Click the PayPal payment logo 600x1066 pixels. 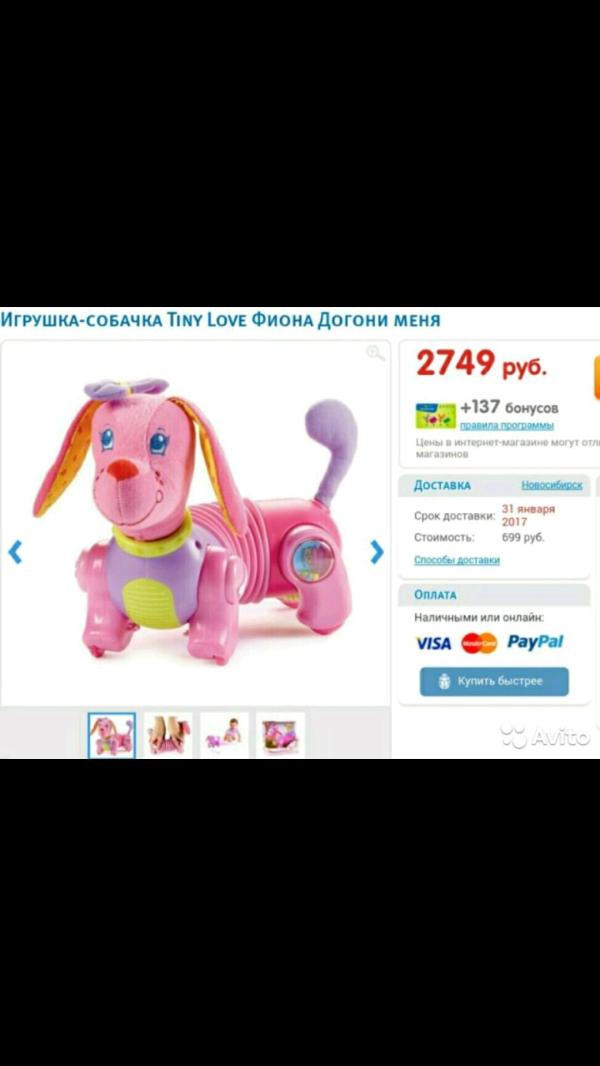[x=535, y=642]
